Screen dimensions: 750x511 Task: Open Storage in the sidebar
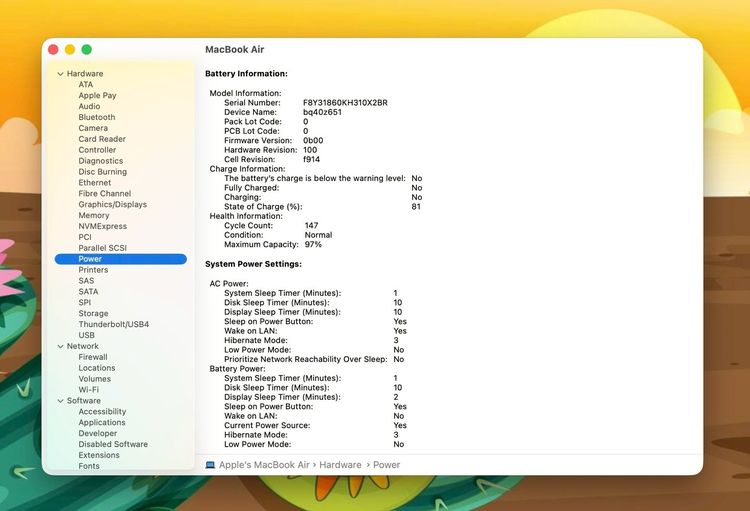pos(93,313)
